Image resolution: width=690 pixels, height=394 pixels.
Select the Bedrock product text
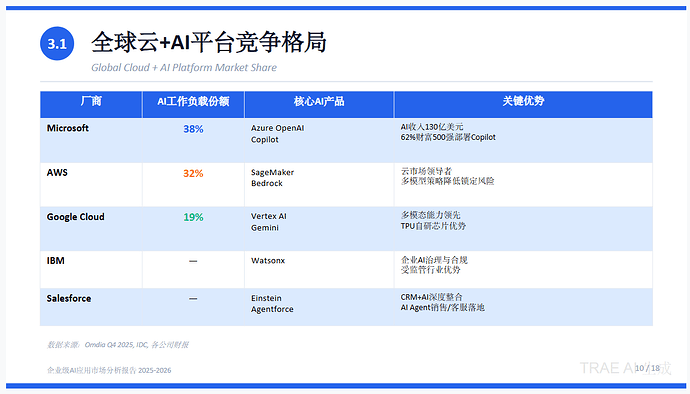267,184
